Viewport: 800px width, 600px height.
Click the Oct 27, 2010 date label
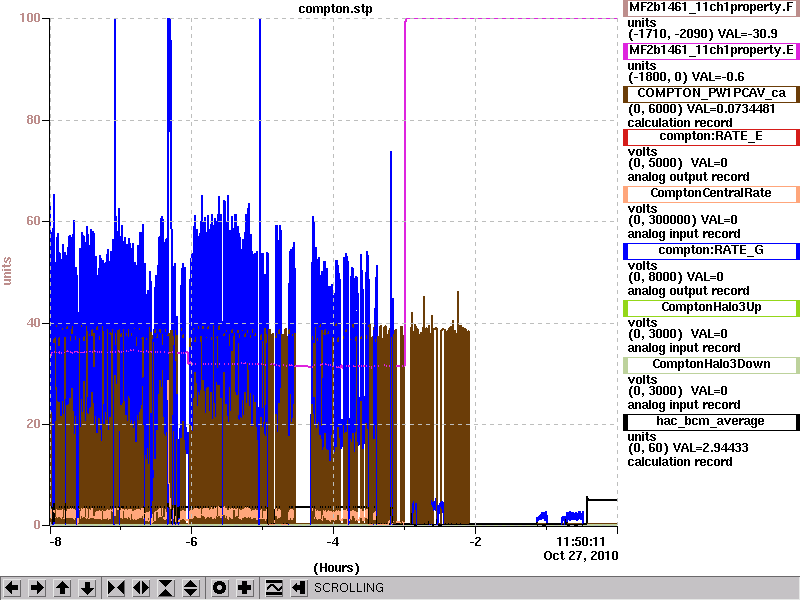(x=581, y=556)
